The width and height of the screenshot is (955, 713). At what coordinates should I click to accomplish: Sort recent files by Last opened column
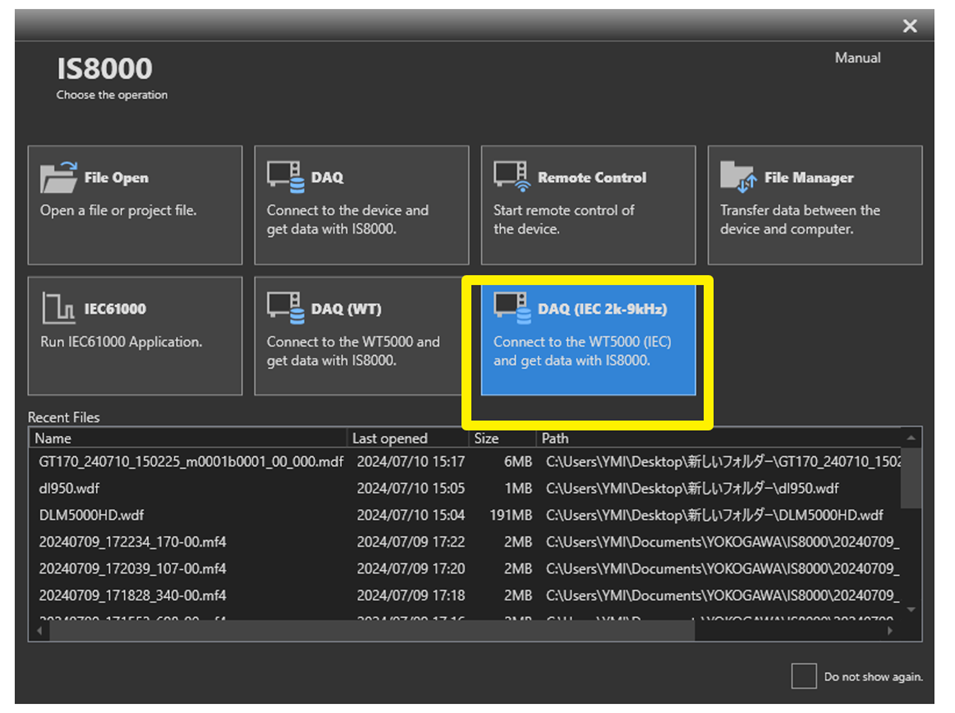[407, 438]
